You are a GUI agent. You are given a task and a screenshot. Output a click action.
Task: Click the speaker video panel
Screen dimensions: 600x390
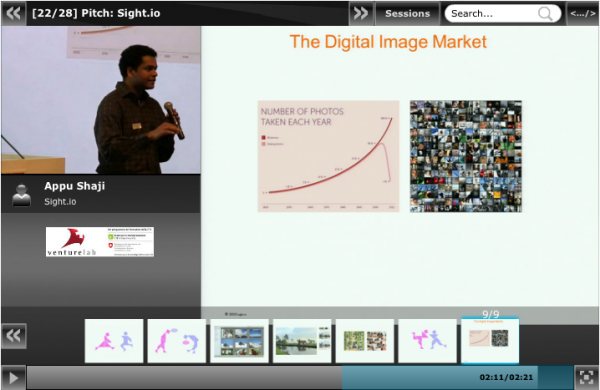[x=101, y=100]
